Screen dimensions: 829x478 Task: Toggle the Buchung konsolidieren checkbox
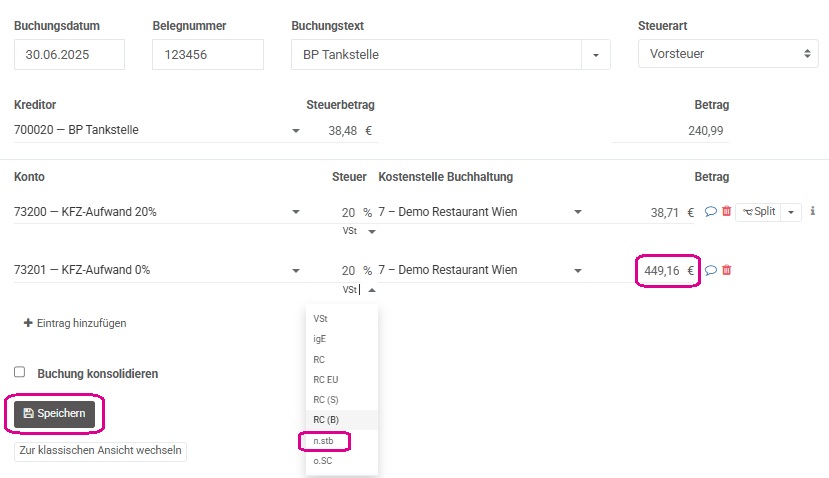pos(20,372)
